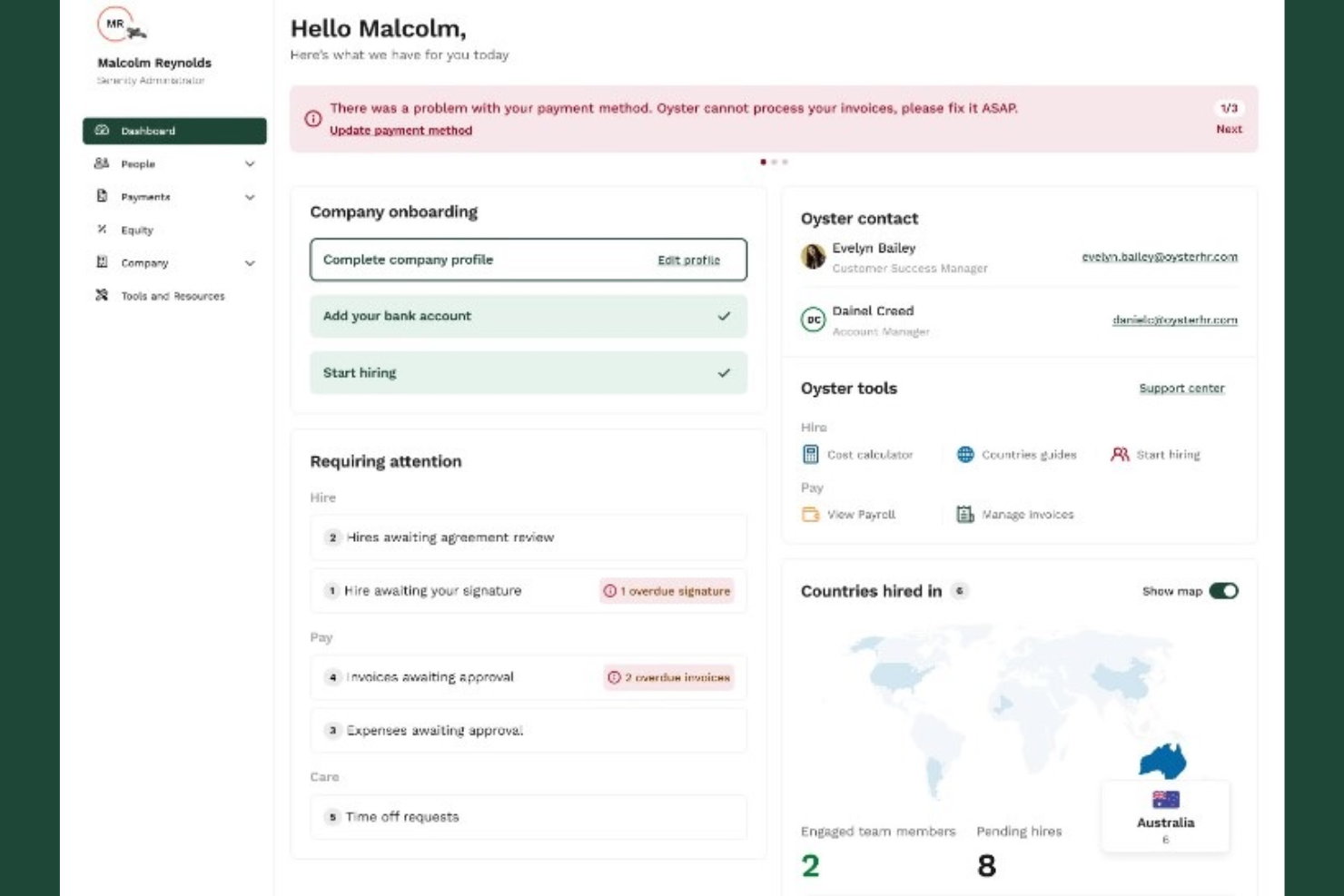Click the Manage invoices icon
The height and width of the screenshot is (896, 1344).
pos(965,514)
